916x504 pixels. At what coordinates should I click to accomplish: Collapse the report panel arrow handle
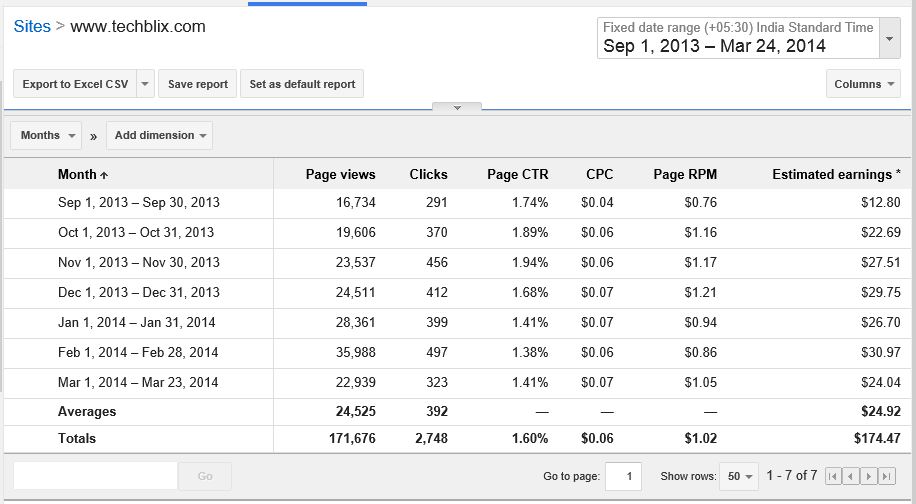coord(457,107)
